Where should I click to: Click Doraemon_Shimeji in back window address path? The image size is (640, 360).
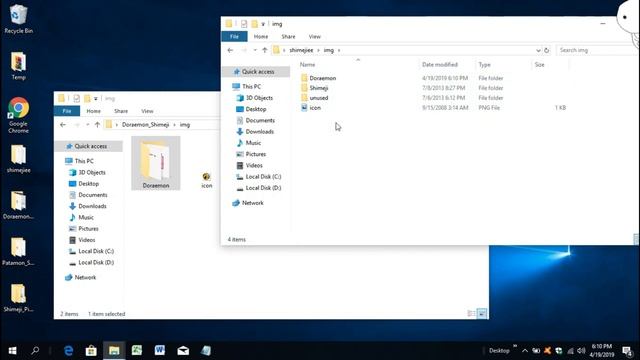[145, 125]
